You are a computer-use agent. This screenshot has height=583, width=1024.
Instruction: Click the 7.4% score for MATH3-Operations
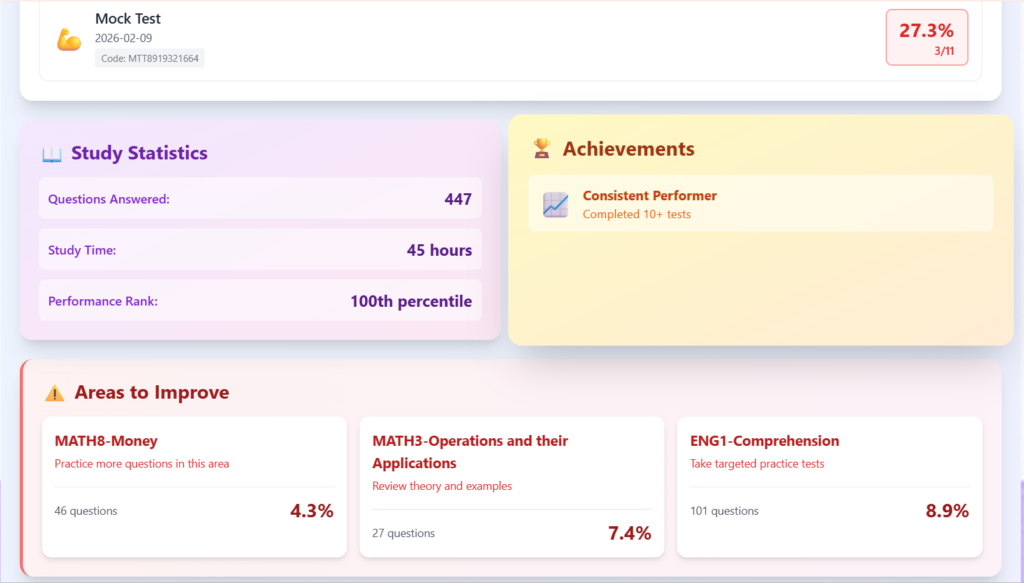coord(629,533)
